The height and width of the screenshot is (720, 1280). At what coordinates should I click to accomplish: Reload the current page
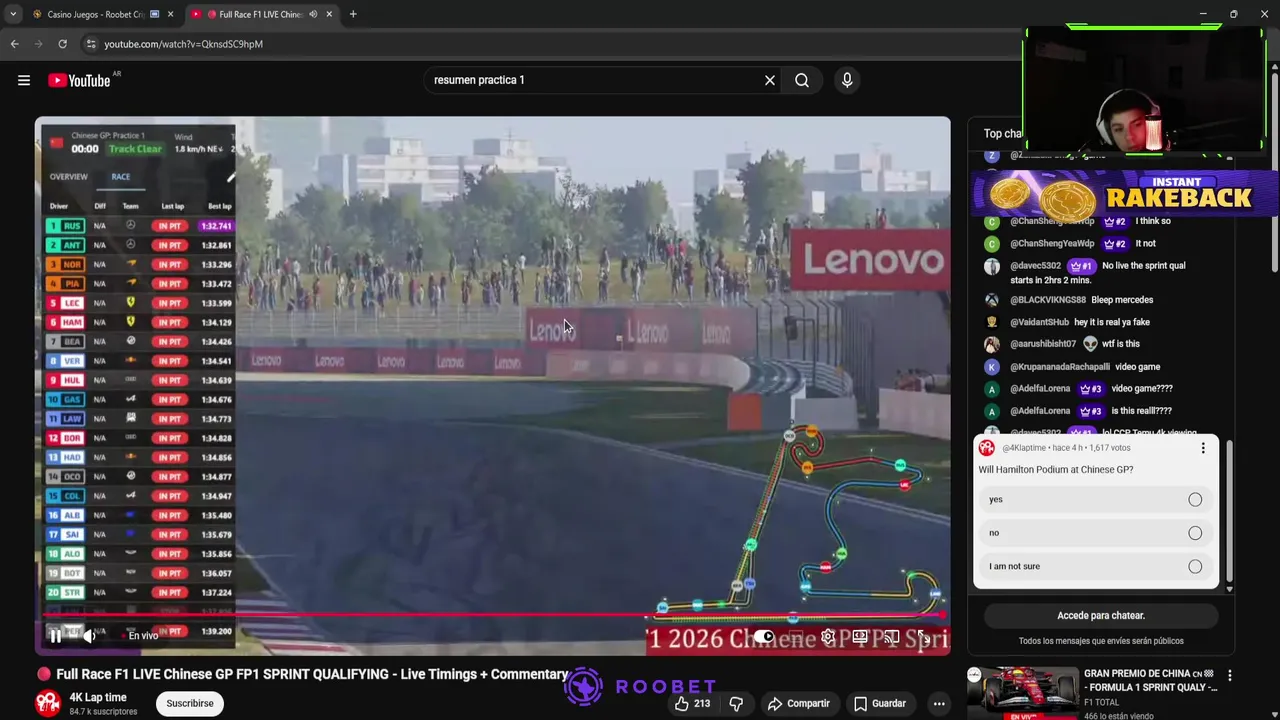pos(62,44)
